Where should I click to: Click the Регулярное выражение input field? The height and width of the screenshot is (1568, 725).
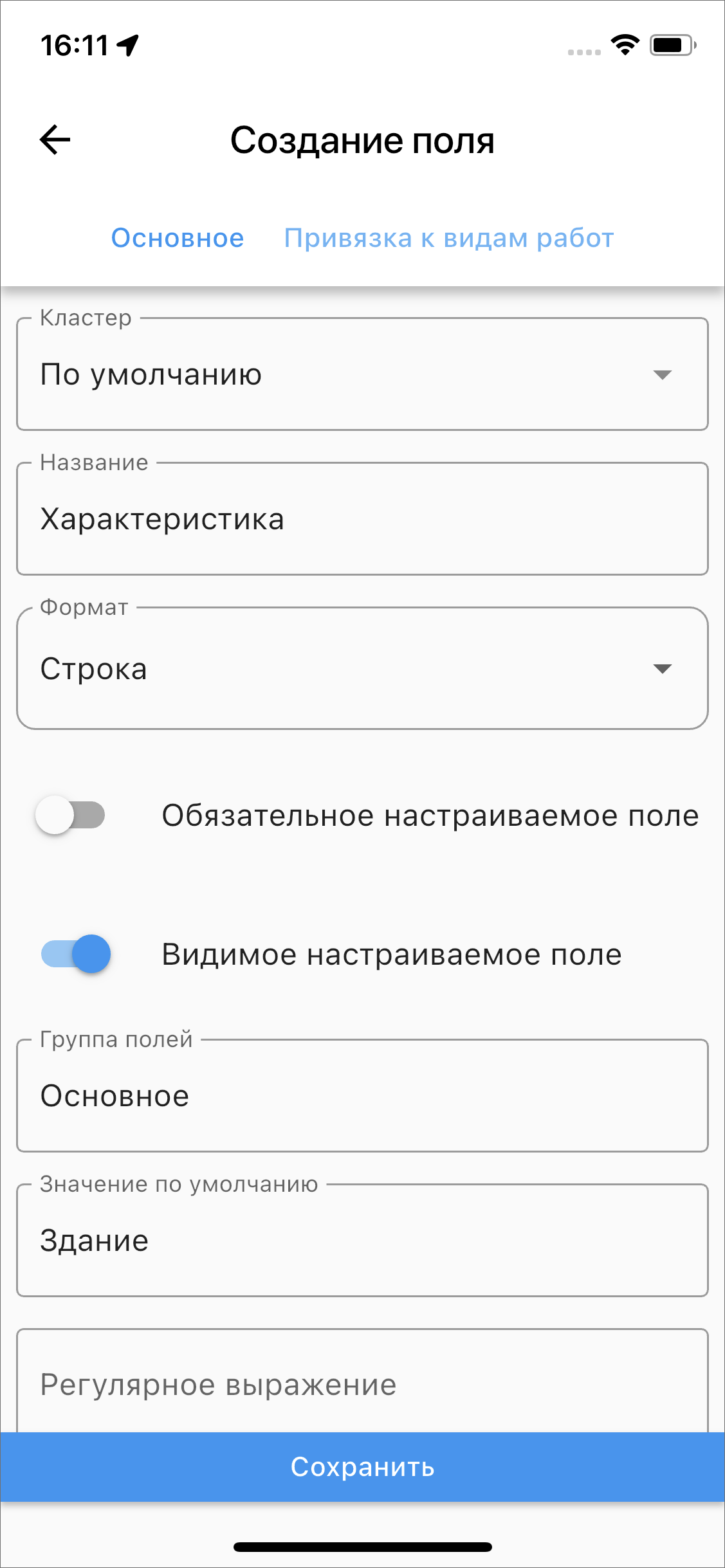click(362, 1385)
